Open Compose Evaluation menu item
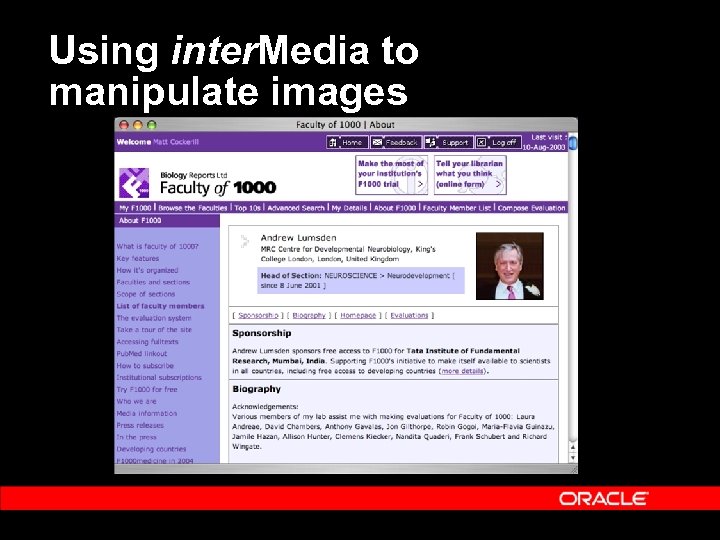Image resolution: width=720 pixels, height=540 pixels. coord(531,208)
